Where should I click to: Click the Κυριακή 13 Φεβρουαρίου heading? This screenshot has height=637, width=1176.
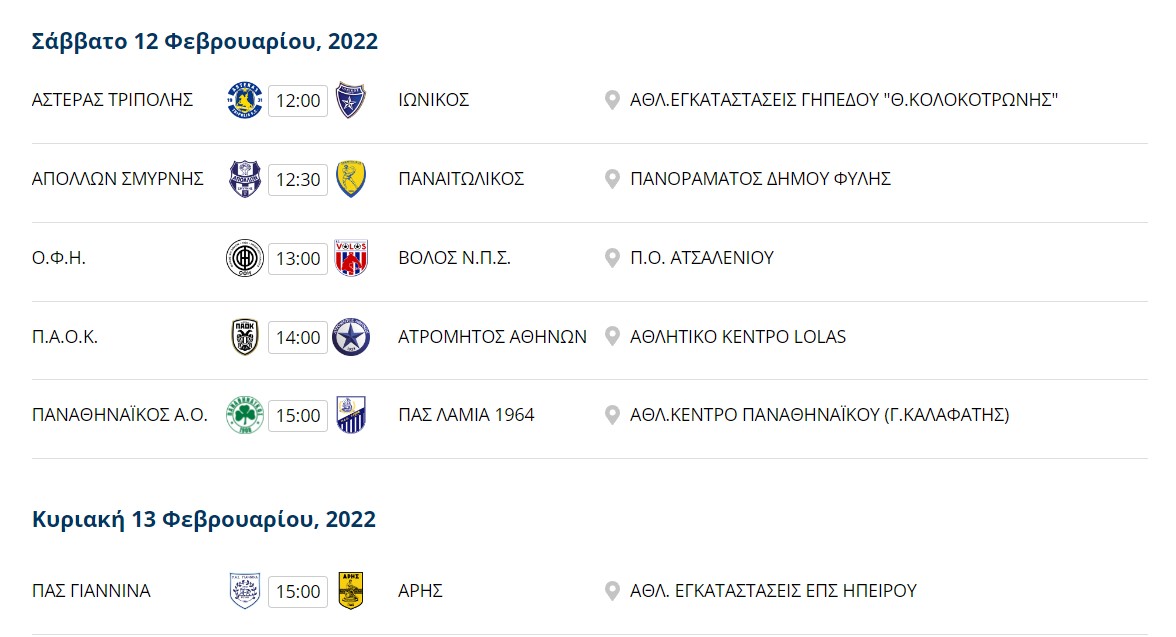(x=203, y=519)
